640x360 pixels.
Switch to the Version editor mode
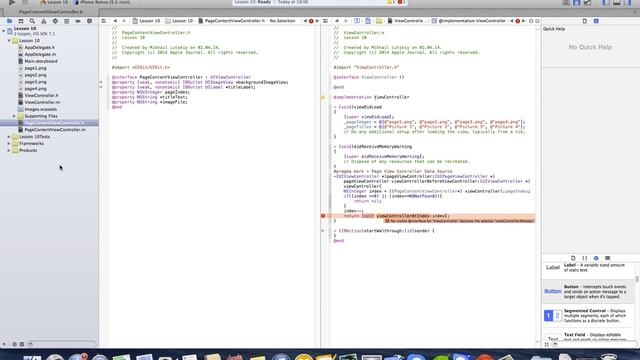[x=587, y=2]
